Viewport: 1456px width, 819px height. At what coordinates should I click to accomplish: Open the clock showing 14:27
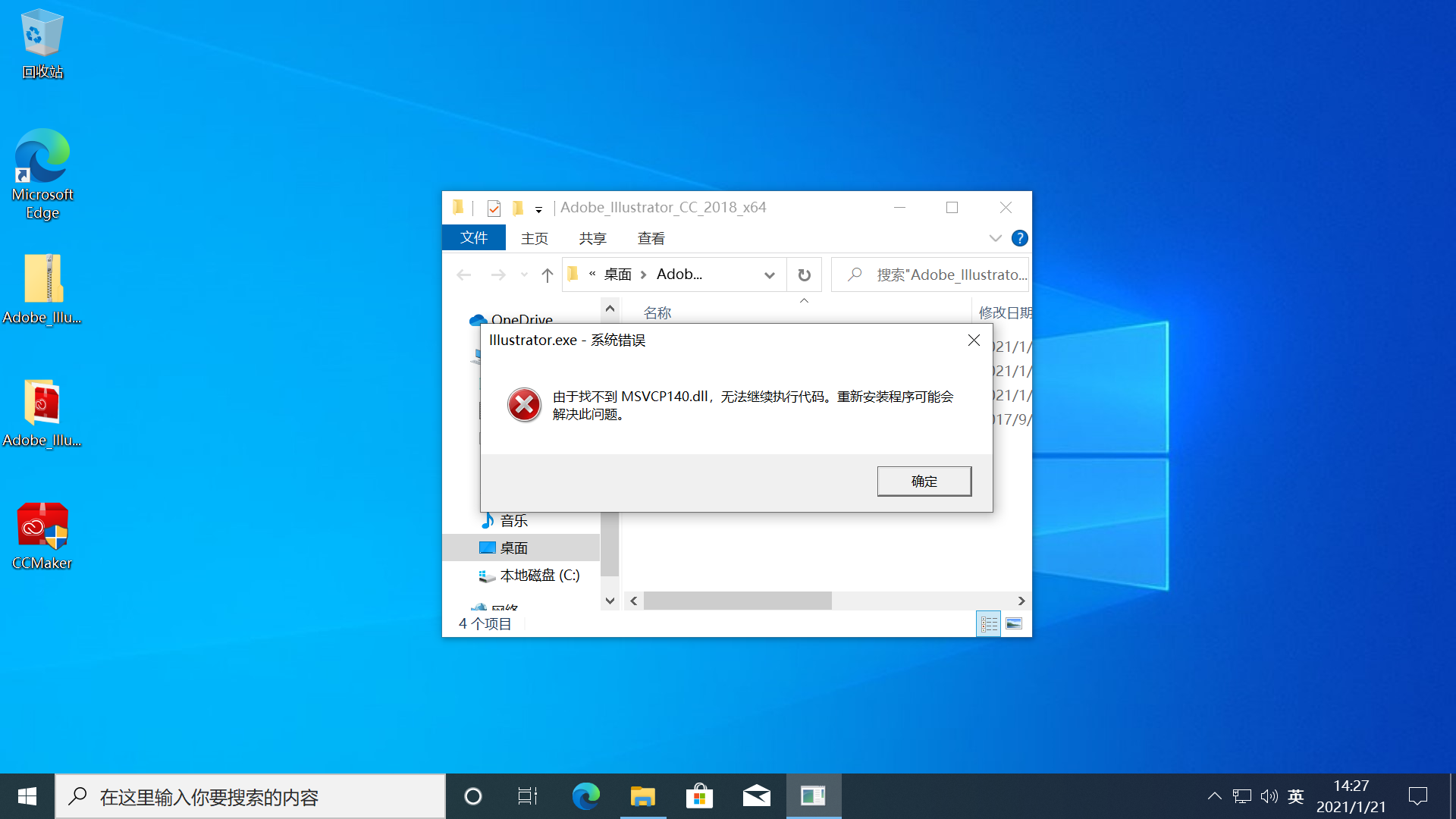coord(1351,796)
